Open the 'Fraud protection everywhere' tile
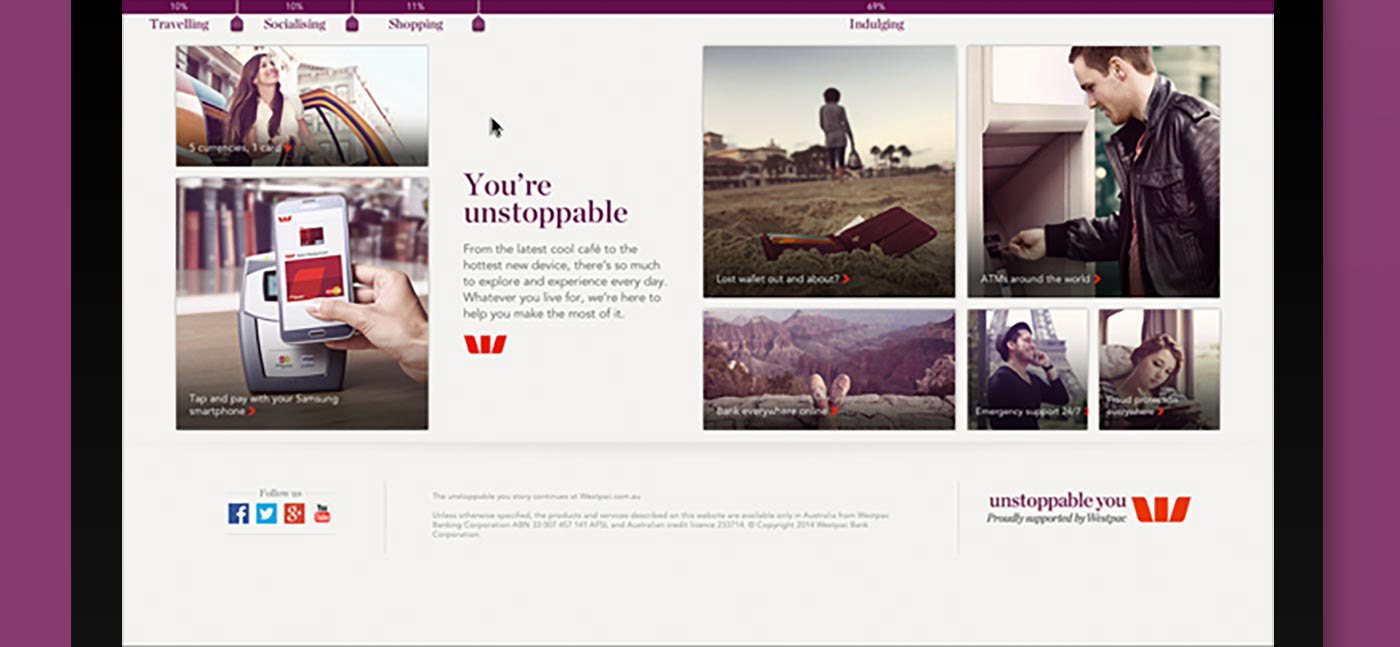Viewport: 1400px width, 647px height. coord(1159,369)
